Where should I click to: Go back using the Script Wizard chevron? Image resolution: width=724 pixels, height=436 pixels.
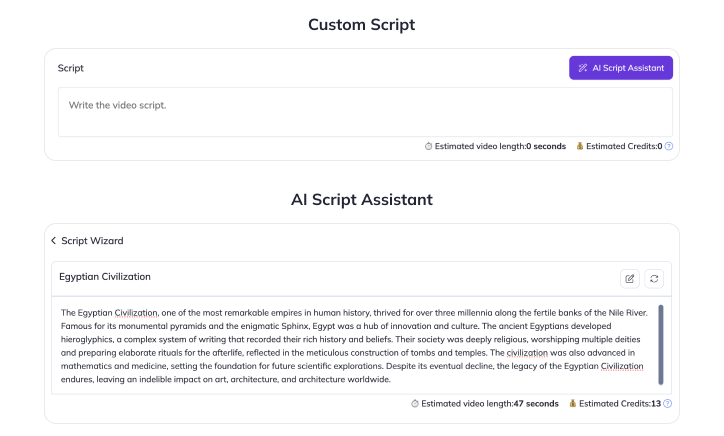(54, 241)
